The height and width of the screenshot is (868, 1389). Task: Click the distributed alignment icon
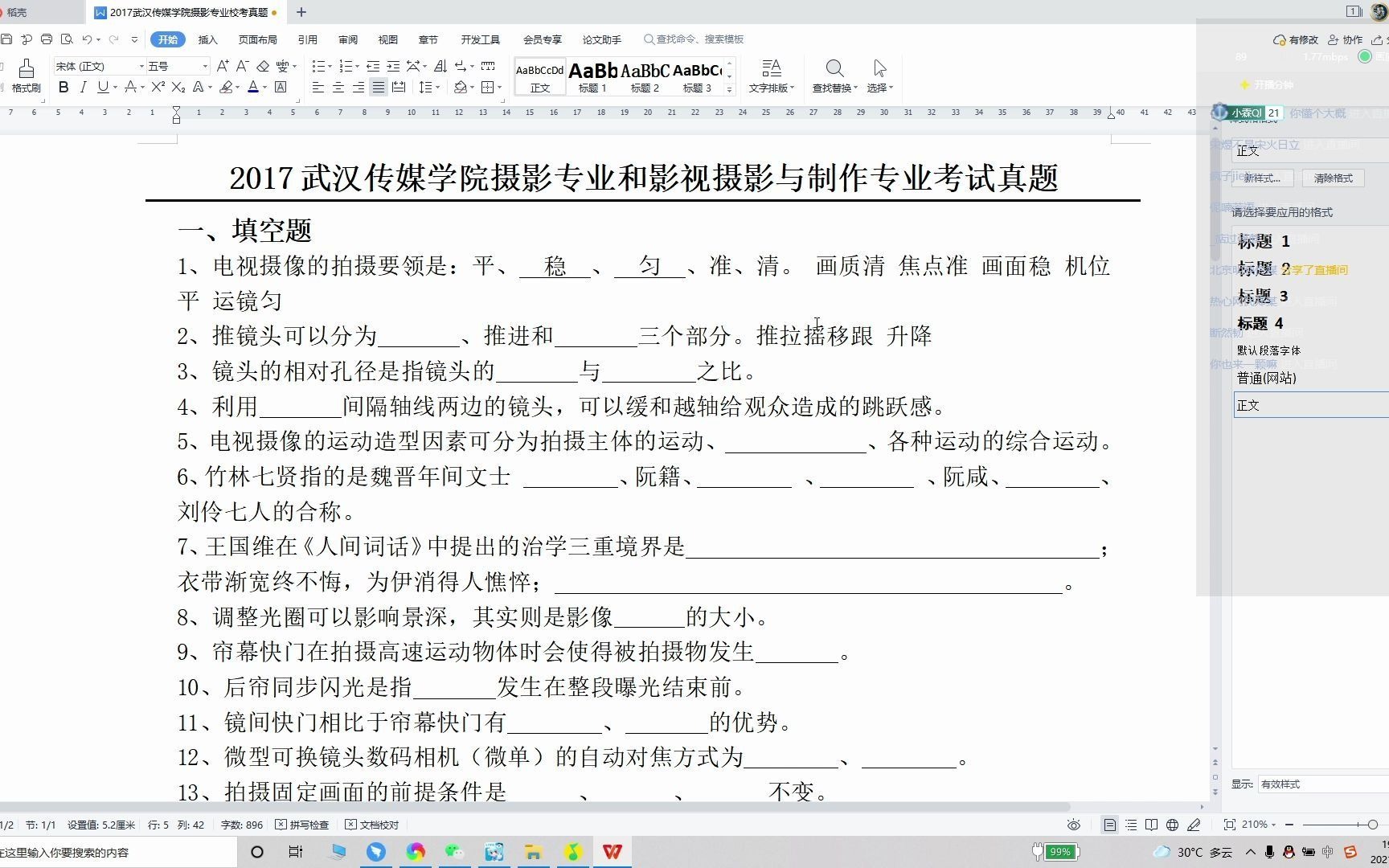[x=399, y=87]
